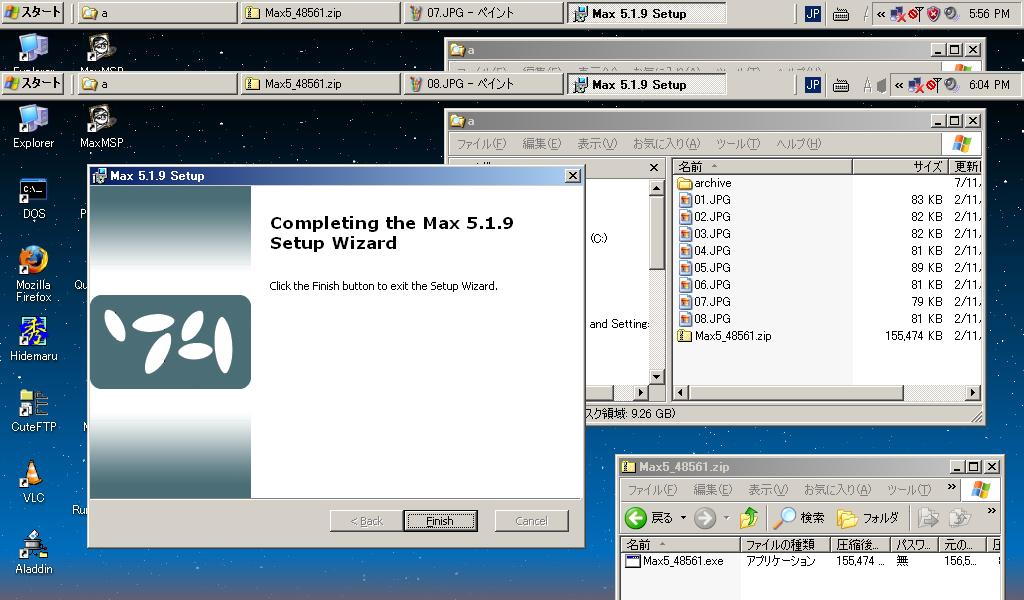
Task: Open the Explorer desktop shortcut
Action: tap(33, 127)
